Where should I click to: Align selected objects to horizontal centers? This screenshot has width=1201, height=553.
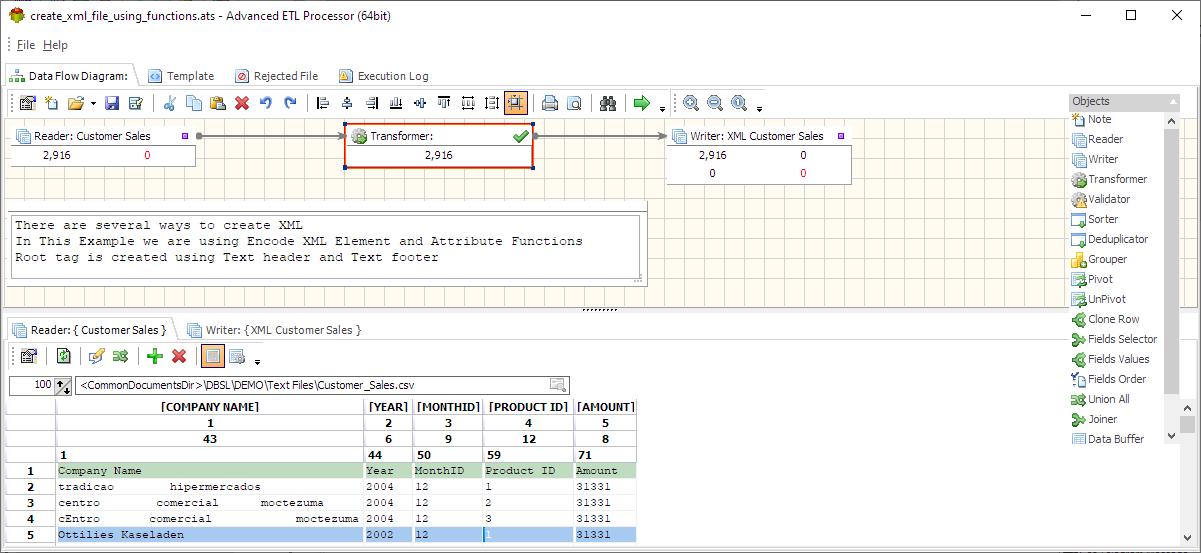(x=347, y=102)
